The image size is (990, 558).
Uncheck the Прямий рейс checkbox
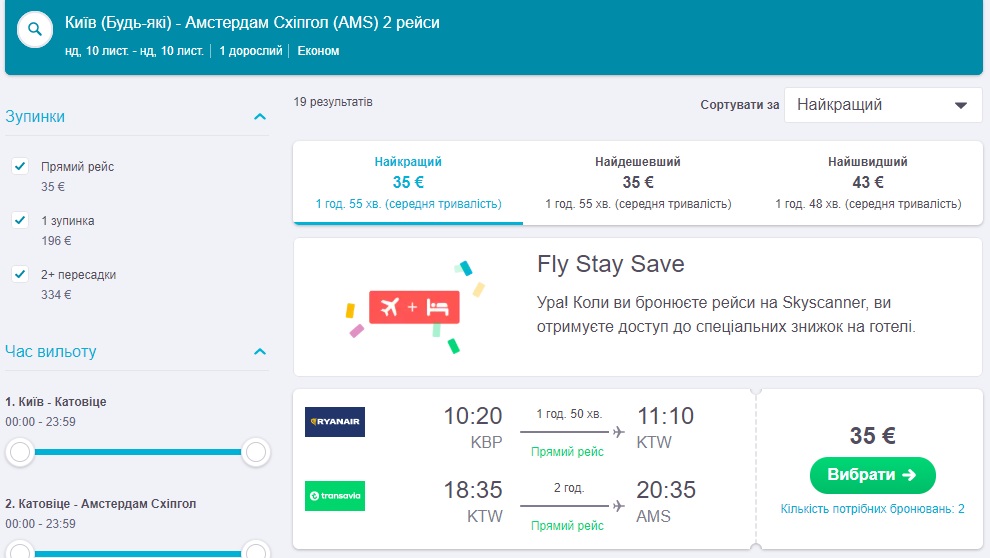click(x=19, y=166)
